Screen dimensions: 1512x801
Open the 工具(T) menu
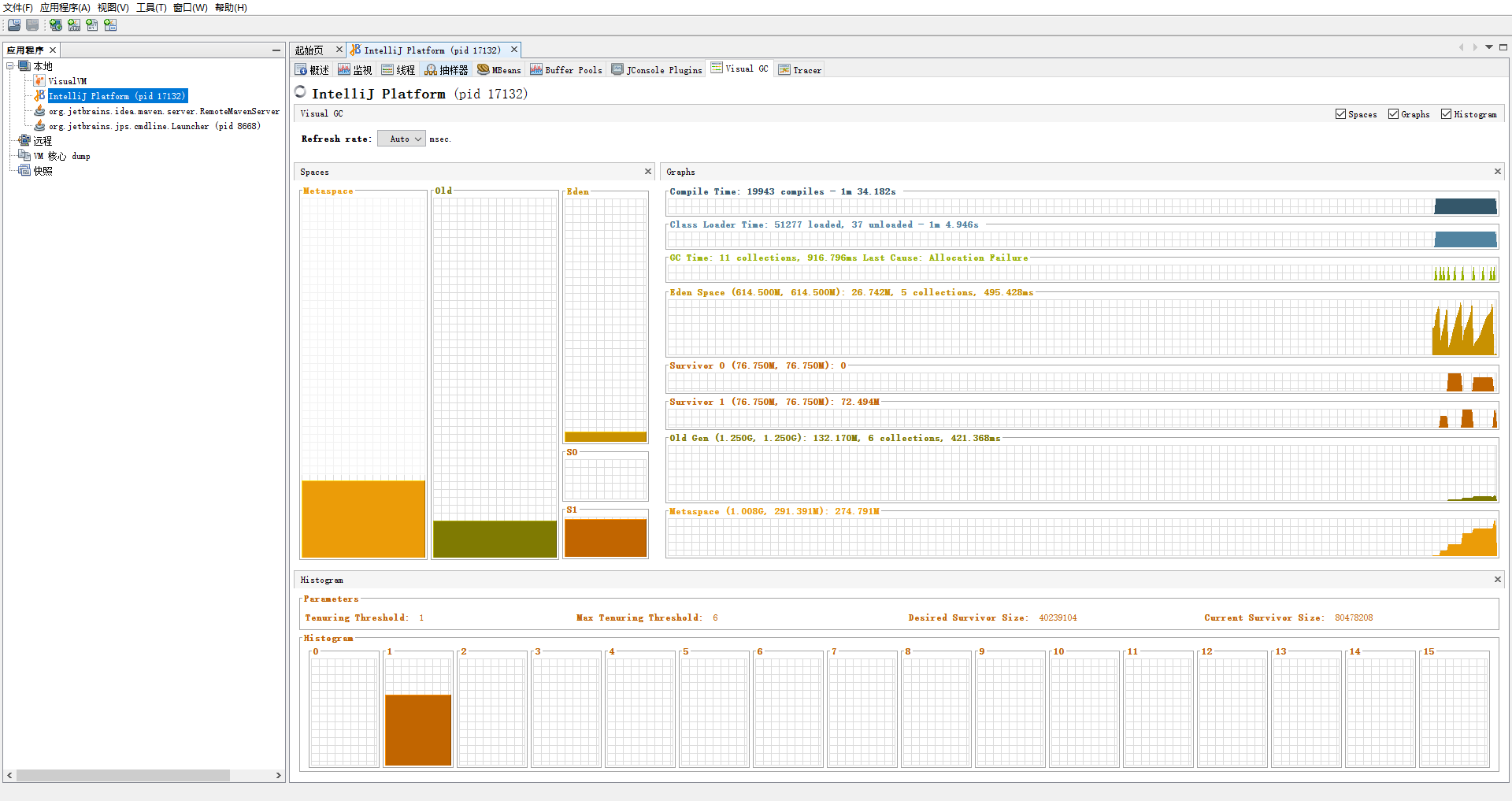[x=151, y=7]
